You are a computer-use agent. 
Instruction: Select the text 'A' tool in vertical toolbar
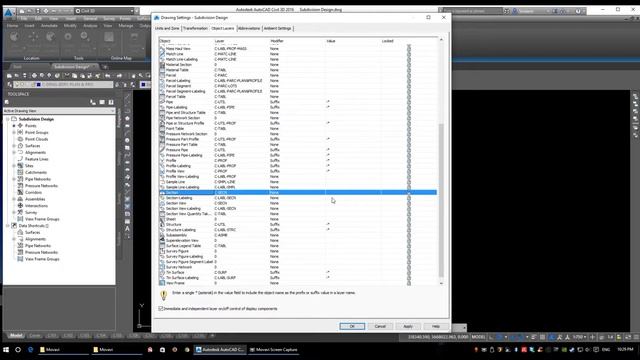point(127,229)
